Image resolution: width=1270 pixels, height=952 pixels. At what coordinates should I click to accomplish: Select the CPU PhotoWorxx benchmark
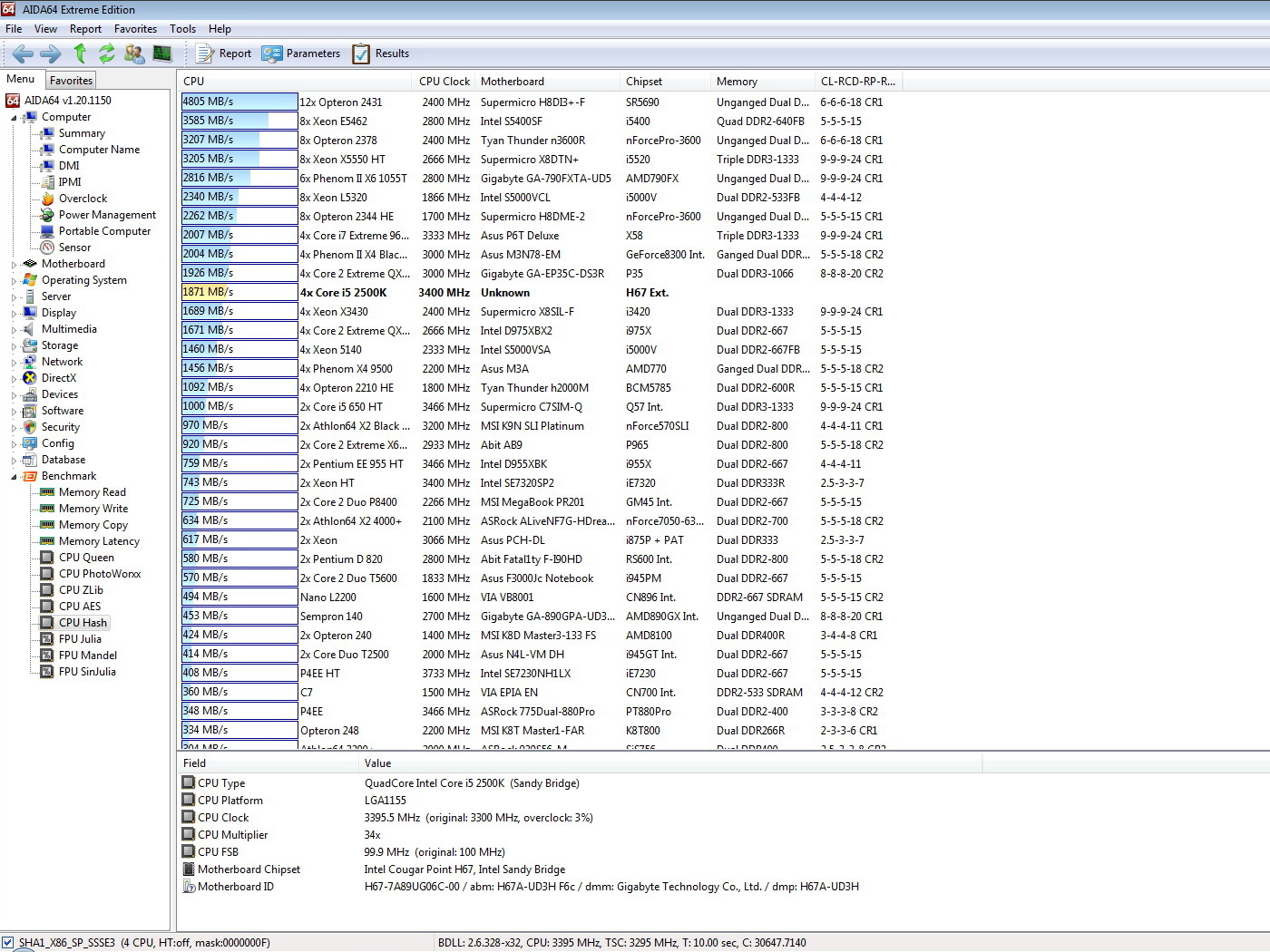100,574
